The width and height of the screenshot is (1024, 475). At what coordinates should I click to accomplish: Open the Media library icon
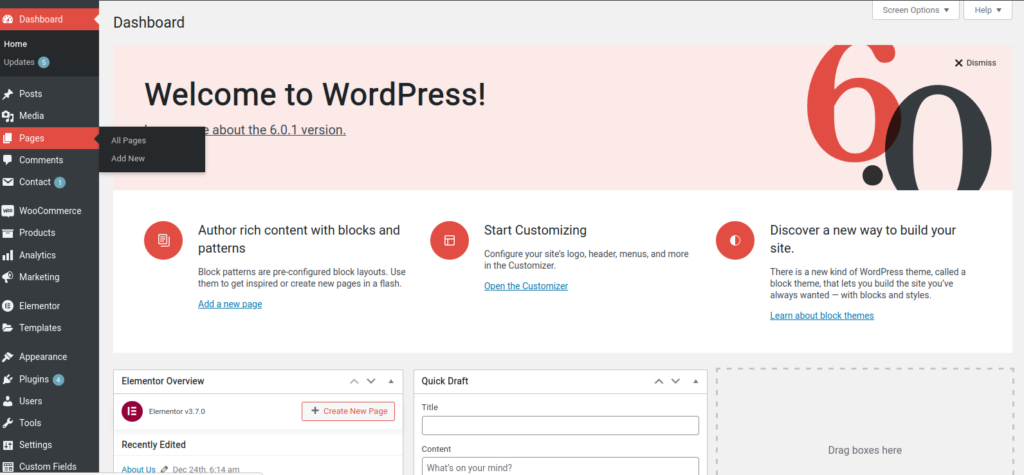pyautogui.click(x=8, y=116)
